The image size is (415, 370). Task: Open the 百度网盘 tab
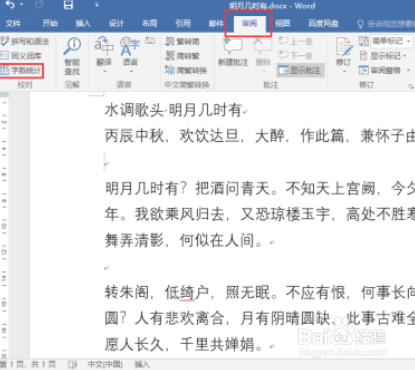[x=323, y=23]
